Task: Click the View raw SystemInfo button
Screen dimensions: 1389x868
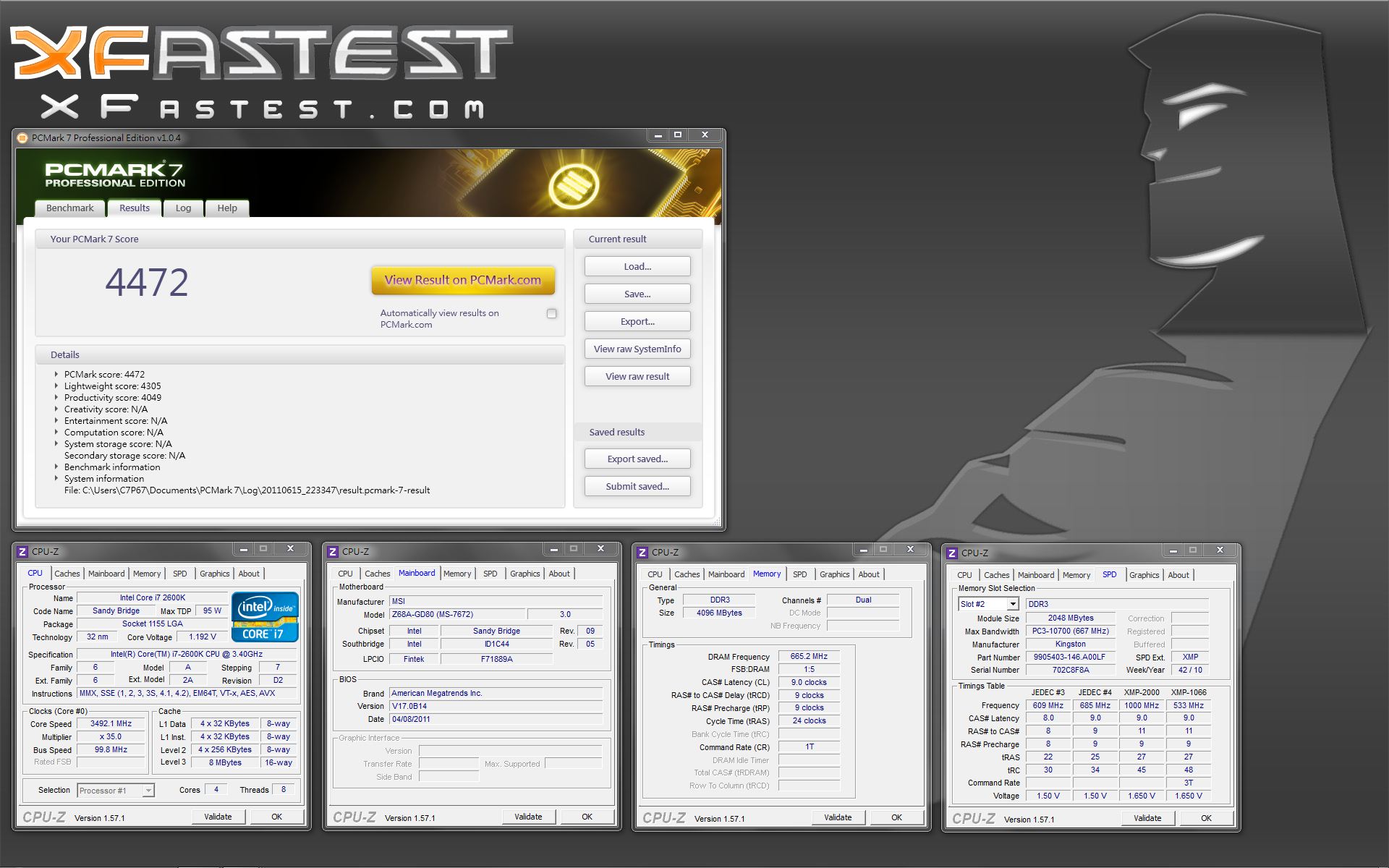Action: 637,349
